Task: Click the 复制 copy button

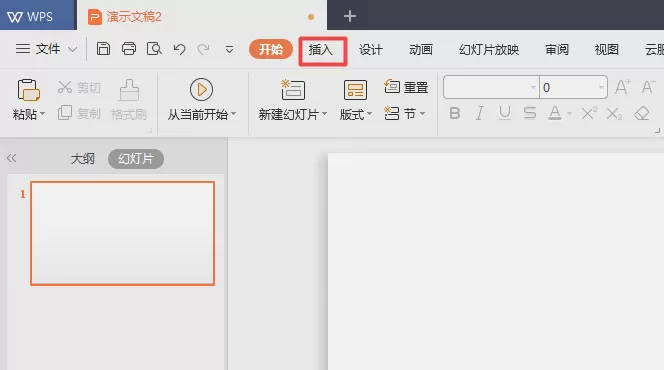Action: tap(79, 113)
